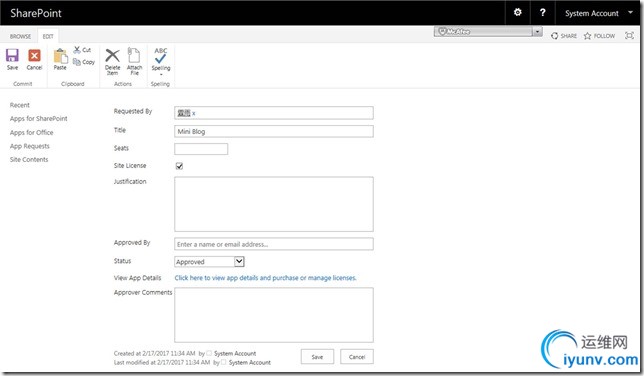Switch to the EDIT ribbon tab

pyautogui.click(x=48, y=36)
